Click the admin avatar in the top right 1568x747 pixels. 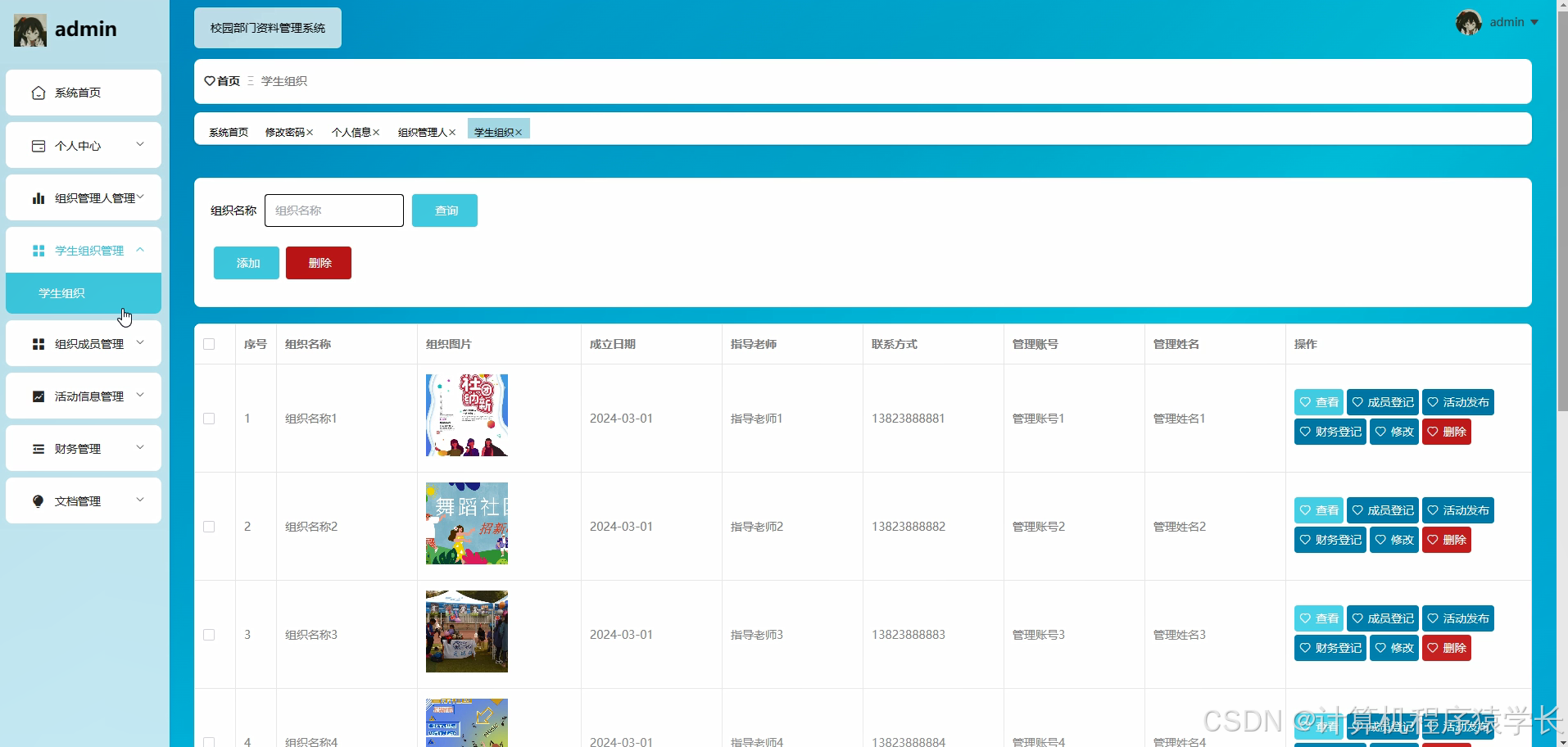pyautogui.click(x=1469, y=22)
